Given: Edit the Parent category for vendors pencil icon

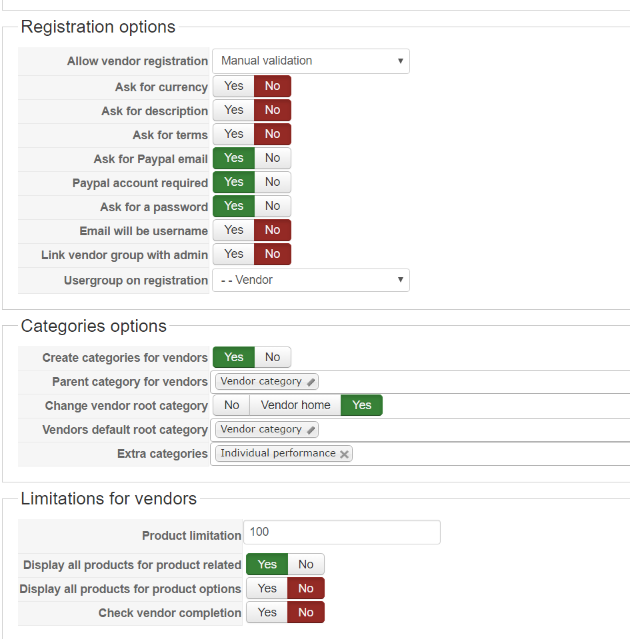Looking at the screenshot, I should tap(311, 382).
